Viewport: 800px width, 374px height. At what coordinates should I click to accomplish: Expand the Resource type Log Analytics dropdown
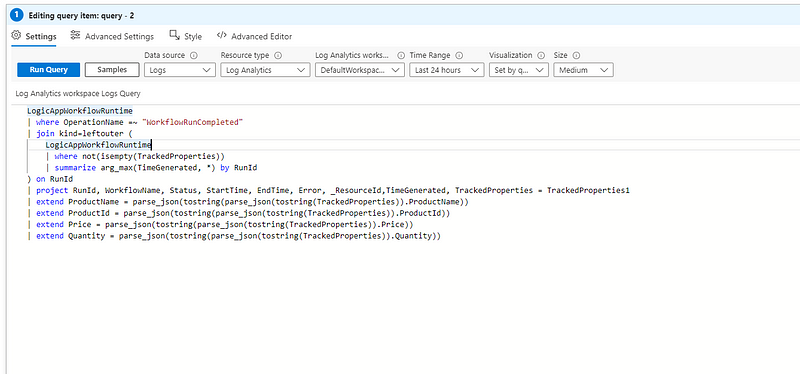tap(265, 70)
